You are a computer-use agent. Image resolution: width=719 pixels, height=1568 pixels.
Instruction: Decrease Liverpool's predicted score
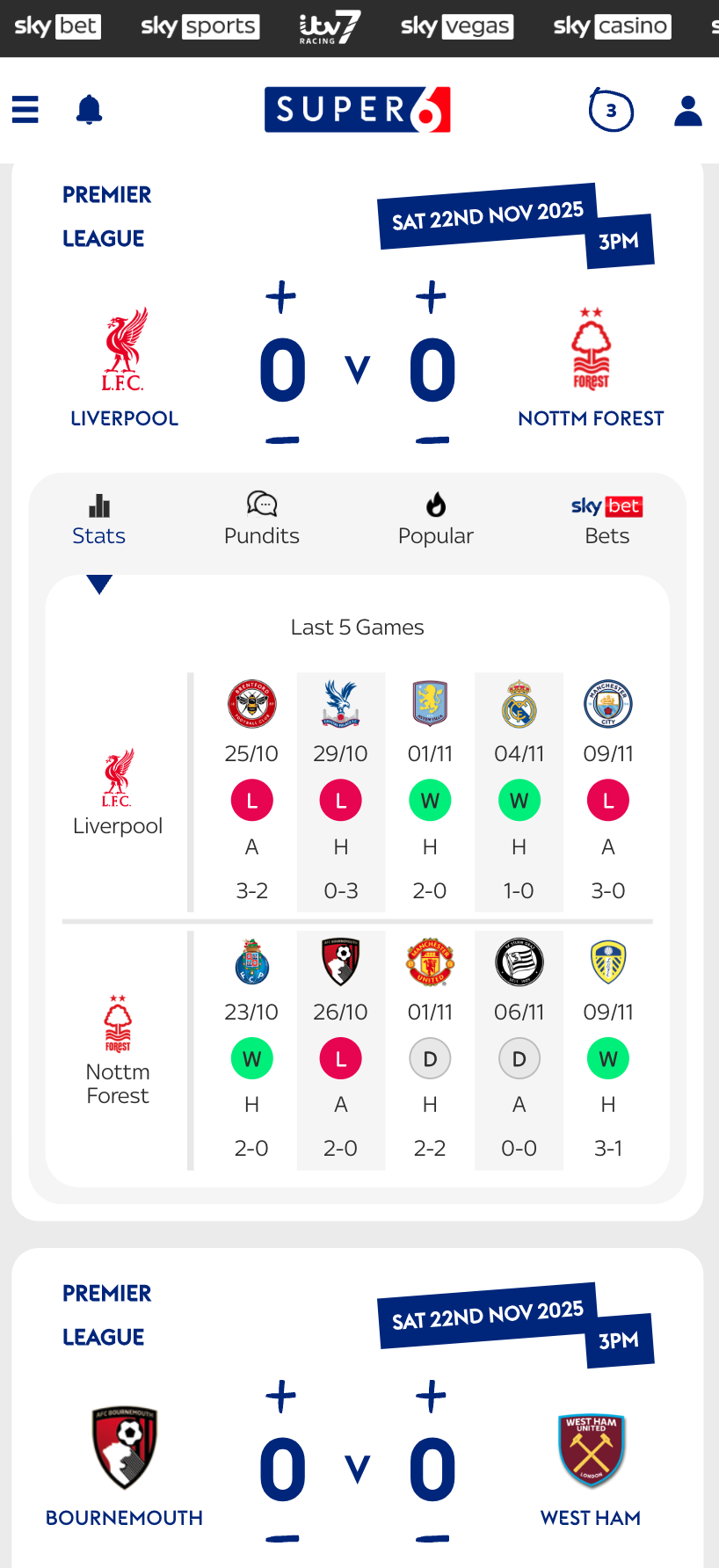(282, 439)
